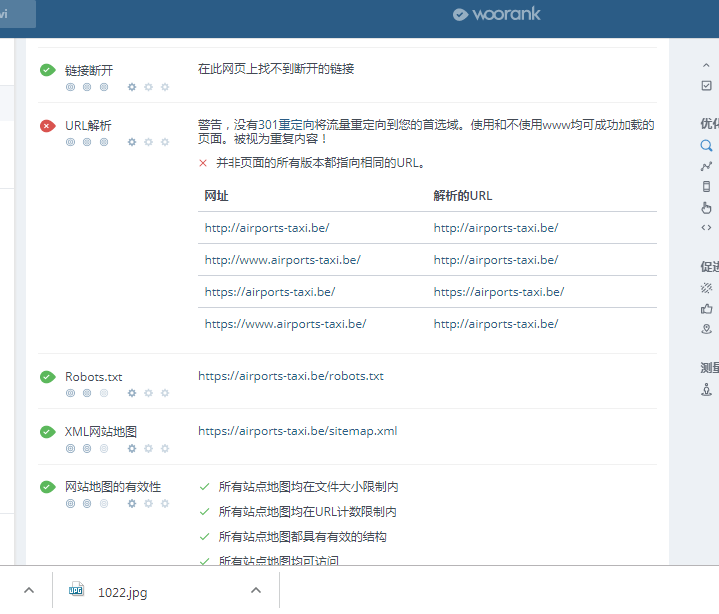Open resolved URL in the https://www row
Screen dimensions: 719x614
pyautogui.click(x=496, y=324)
